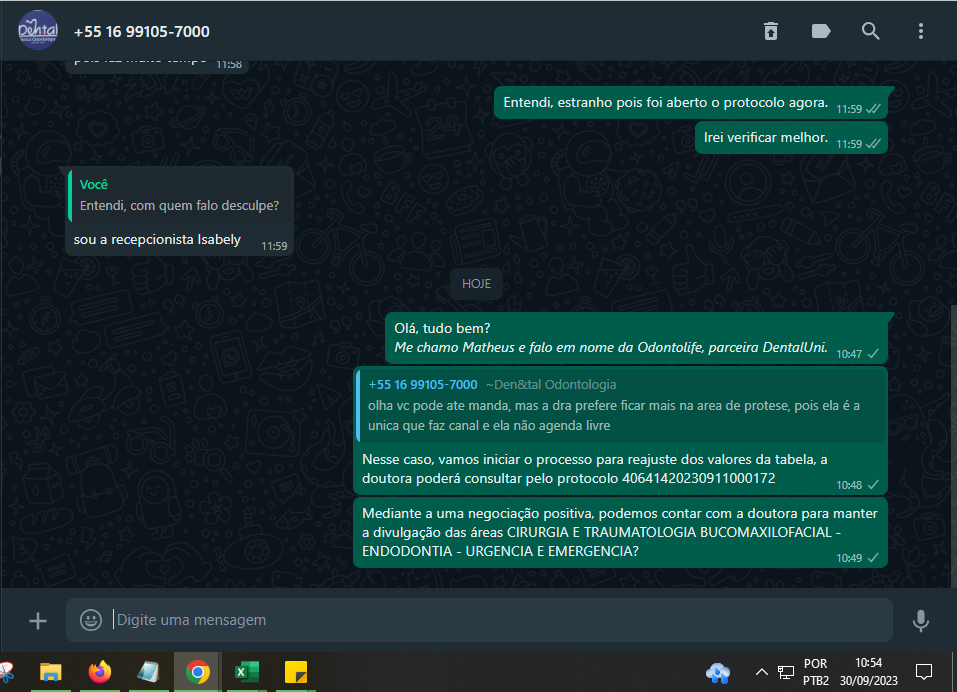Click the +55 16 99105-7000 link in quoted reply
The width and height of the screenshot is (957, 692).
(x=423, y=384)
